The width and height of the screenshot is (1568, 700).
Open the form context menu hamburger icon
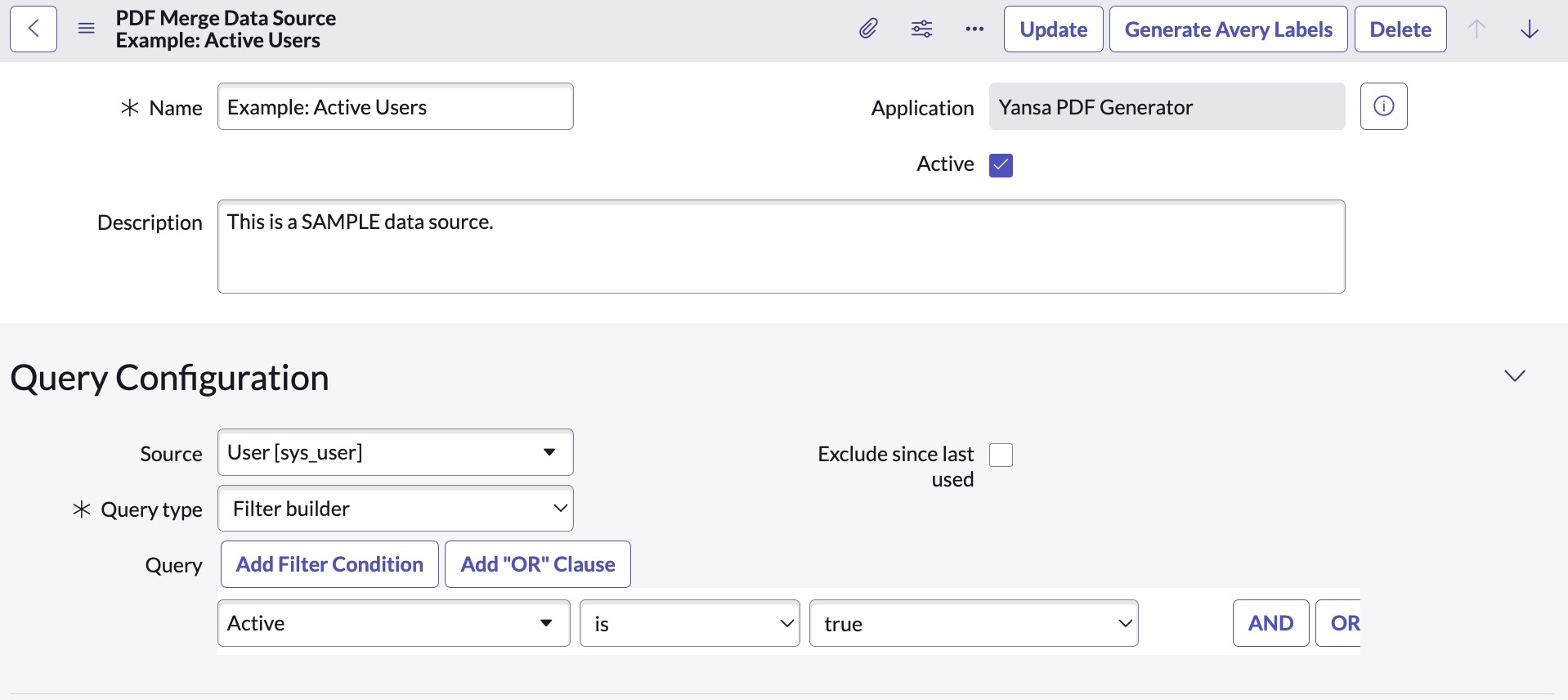tap(86, 29)
